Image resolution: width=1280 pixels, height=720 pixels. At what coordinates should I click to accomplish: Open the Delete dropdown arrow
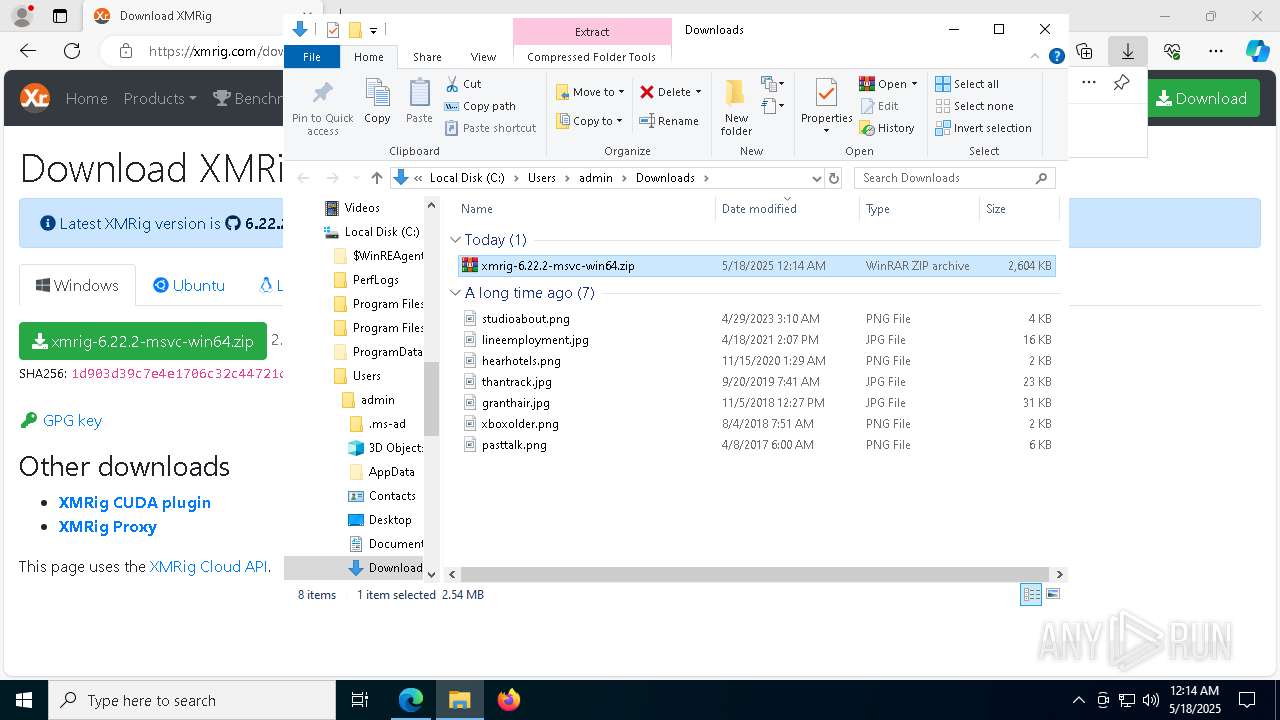point(698,92)
